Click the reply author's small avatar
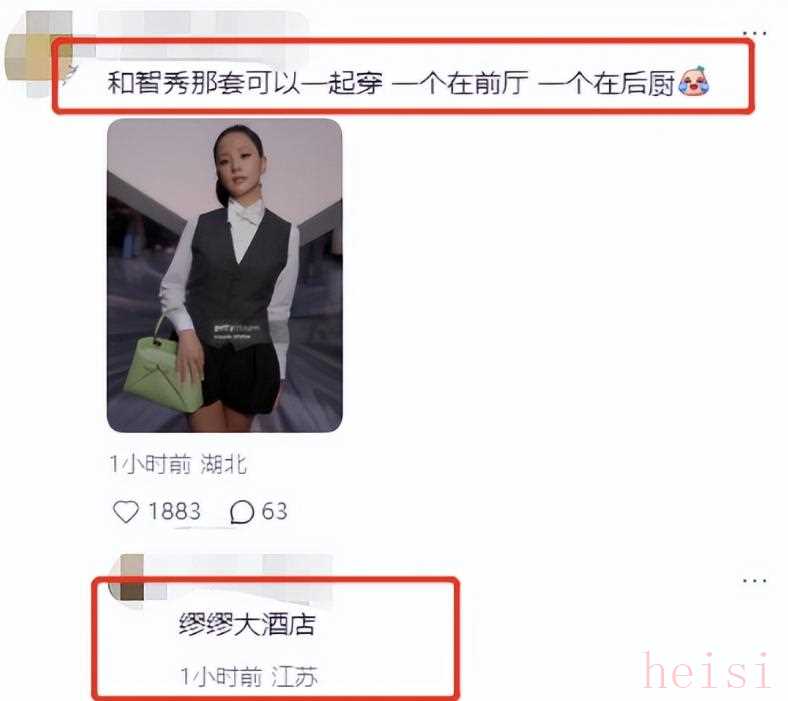This screenshot has width=788, height=701. 131,578
